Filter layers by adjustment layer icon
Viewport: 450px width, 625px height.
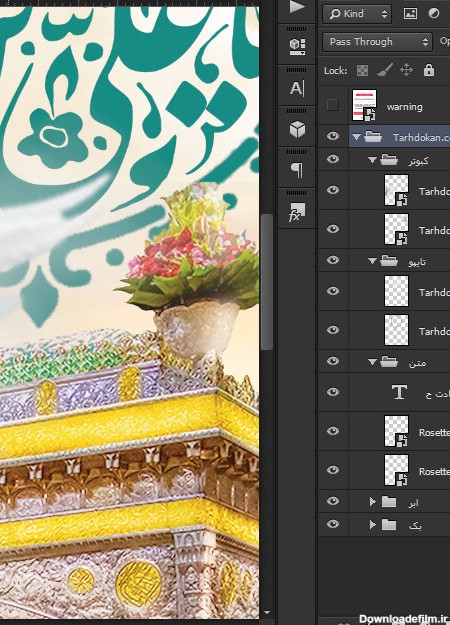tap(434, 14)
